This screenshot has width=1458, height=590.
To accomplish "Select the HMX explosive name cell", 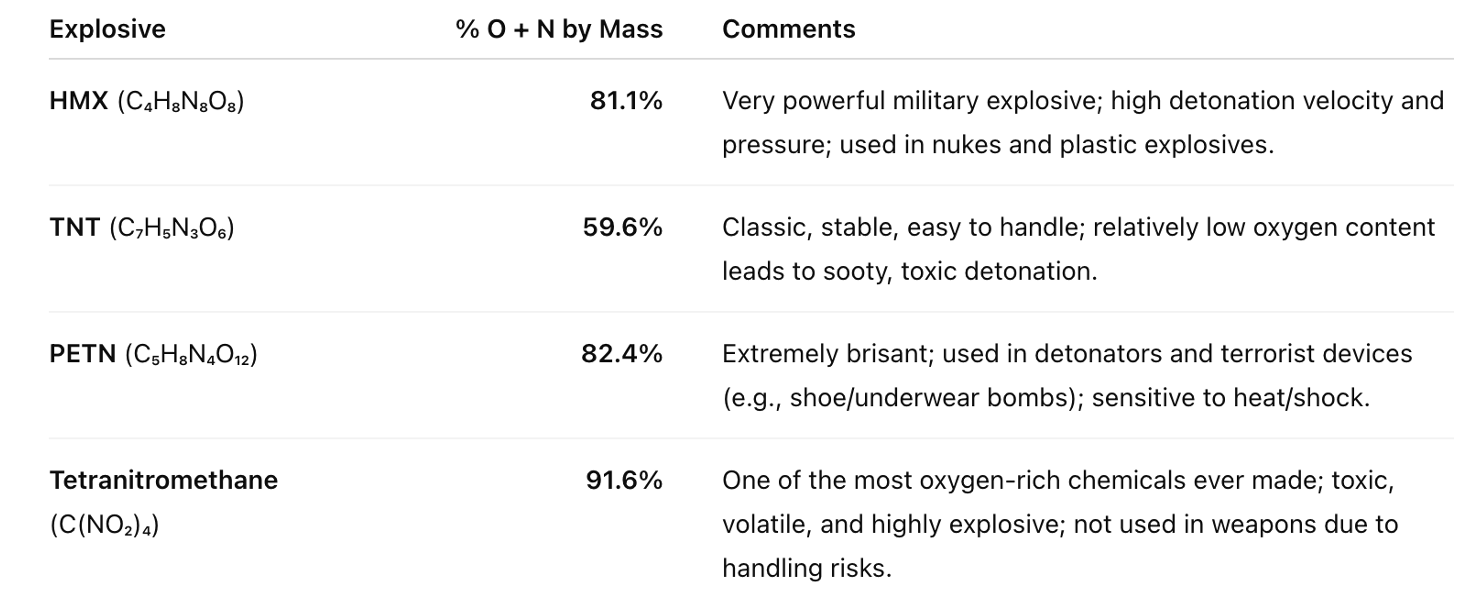I will pyautogui.click(x=78, y=101).
